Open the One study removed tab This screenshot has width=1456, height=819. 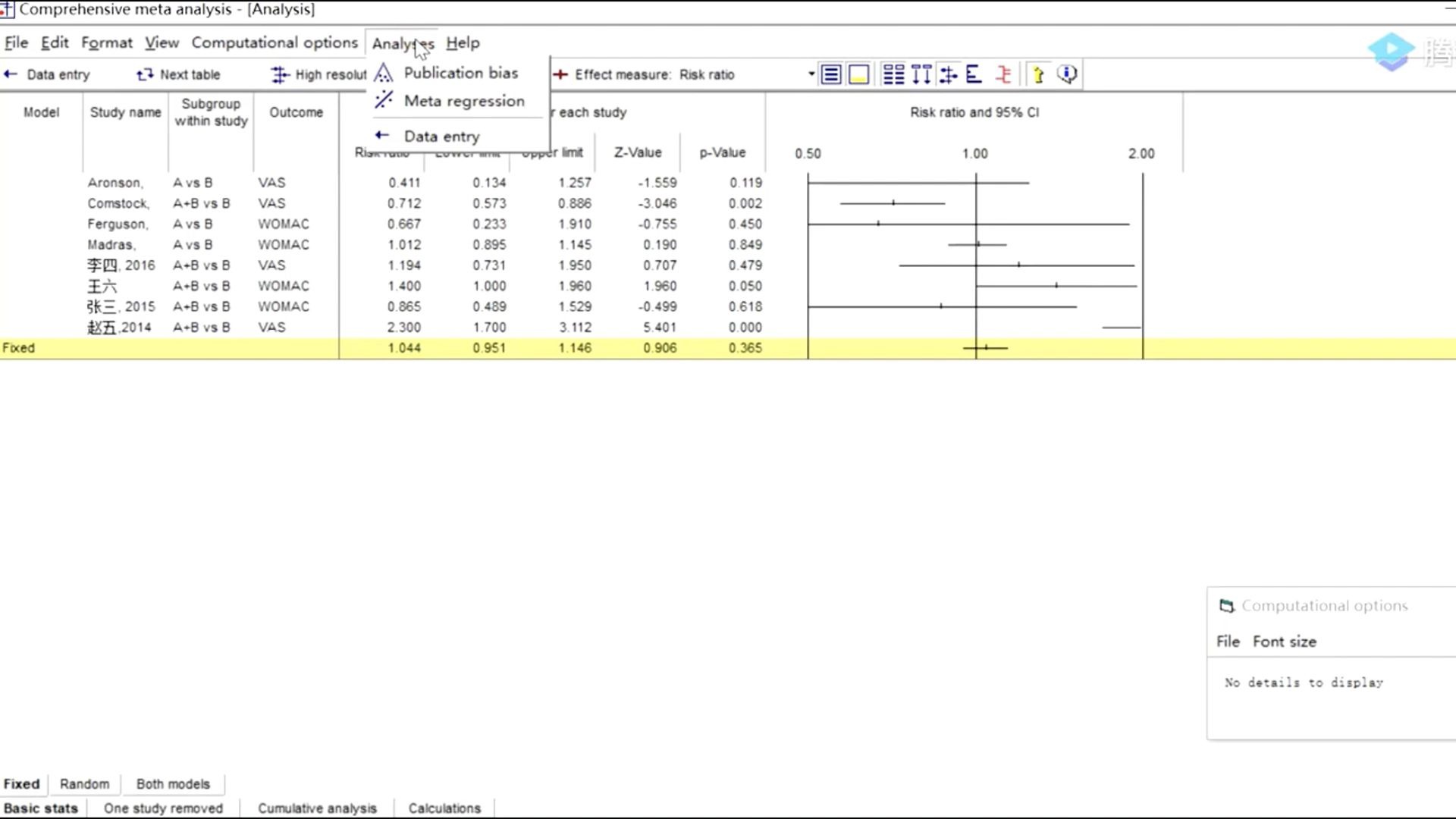163,808
